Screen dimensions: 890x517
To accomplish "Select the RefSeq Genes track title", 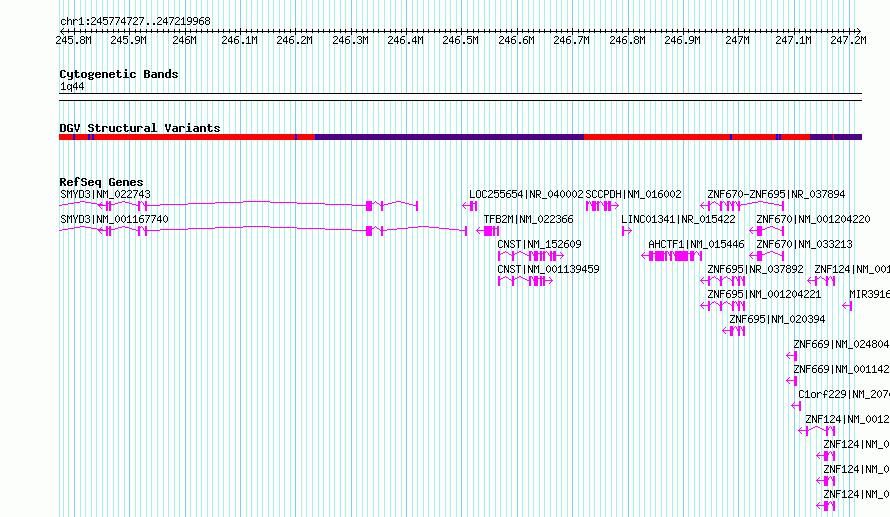I will (x=101, y=182).
